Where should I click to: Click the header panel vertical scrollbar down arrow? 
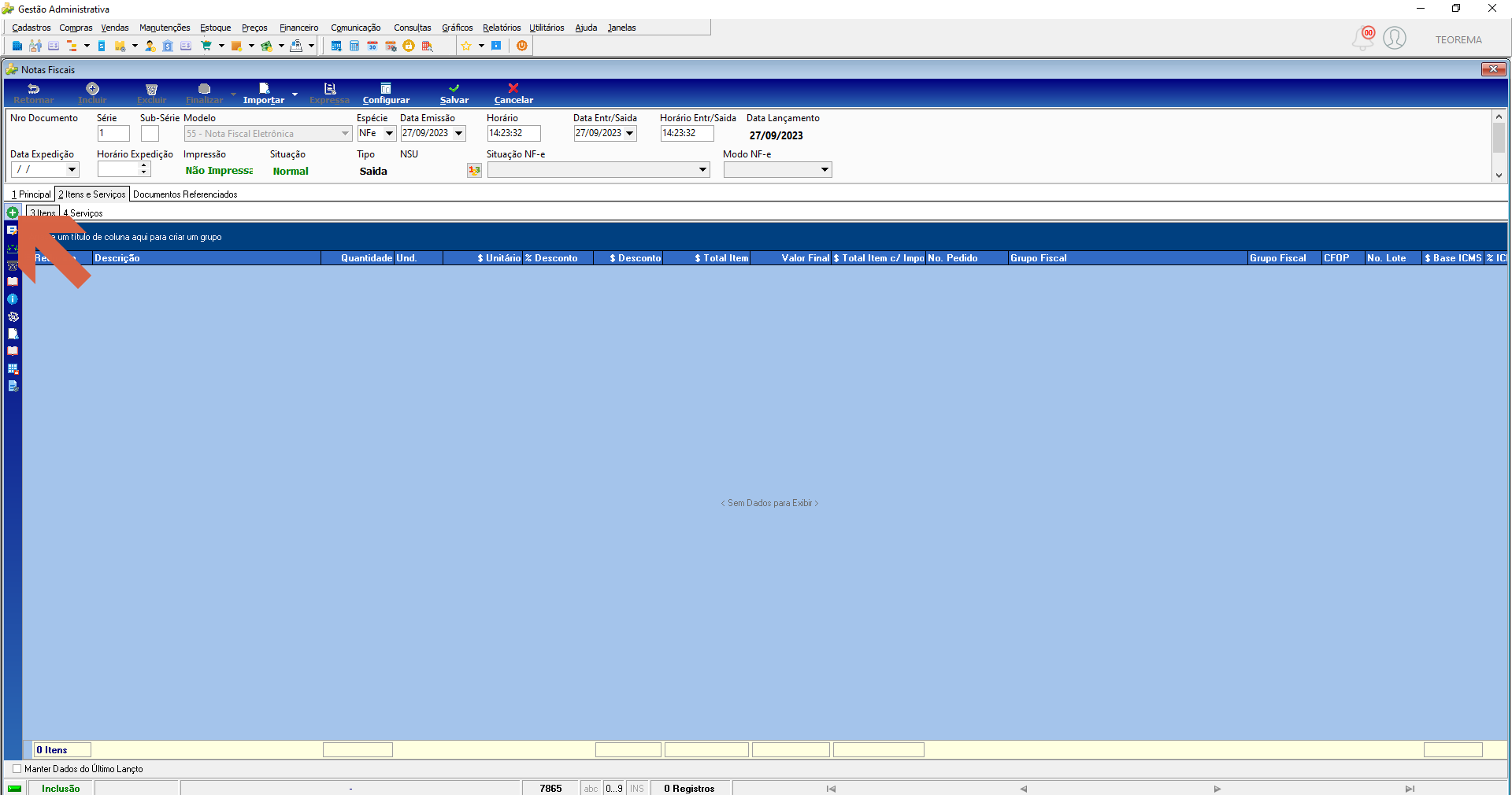(x=1499, y=176)
